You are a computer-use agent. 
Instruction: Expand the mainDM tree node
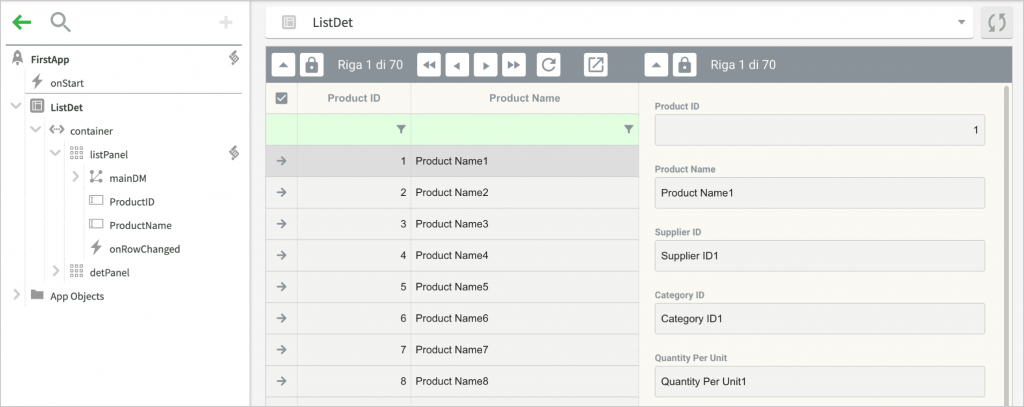(75, 177)
